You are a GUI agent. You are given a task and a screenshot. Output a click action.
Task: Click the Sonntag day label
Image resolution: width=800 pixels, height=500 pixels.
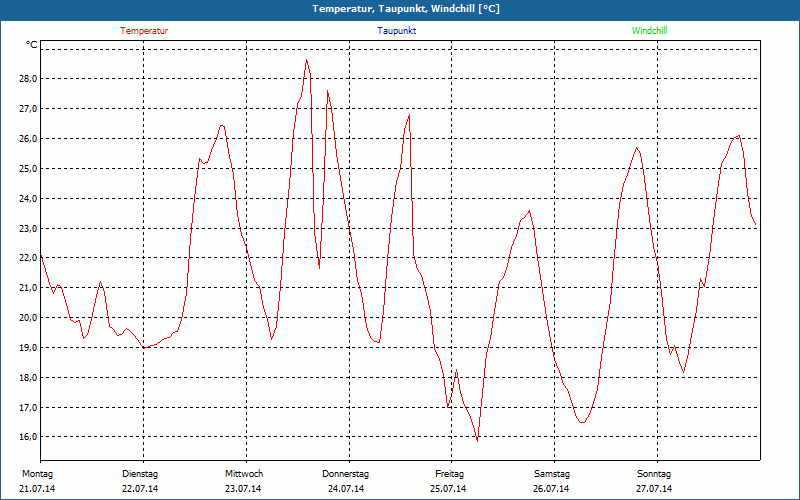[654, 474]
